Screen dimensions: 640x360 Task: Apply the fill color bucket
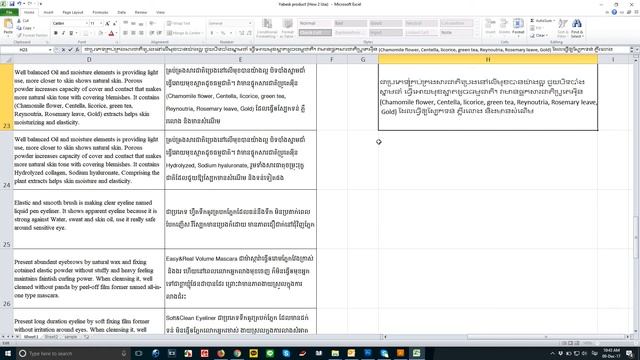pyautogui.click(x=100, y=33)
